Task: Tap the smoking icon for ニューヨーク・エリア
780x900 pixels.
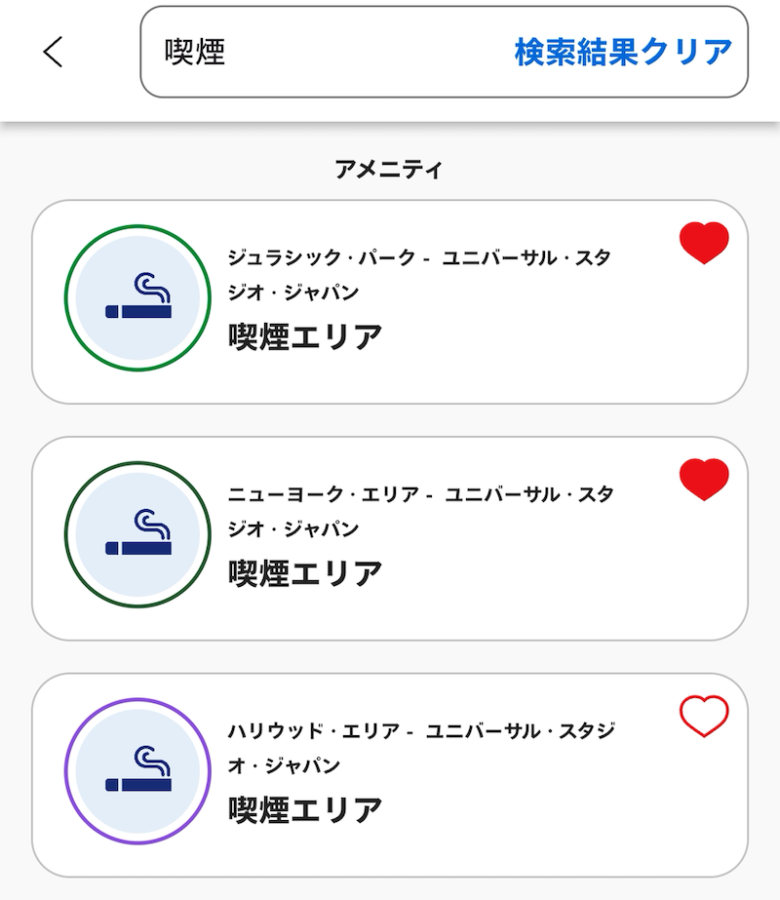Action: coord(138,535)
